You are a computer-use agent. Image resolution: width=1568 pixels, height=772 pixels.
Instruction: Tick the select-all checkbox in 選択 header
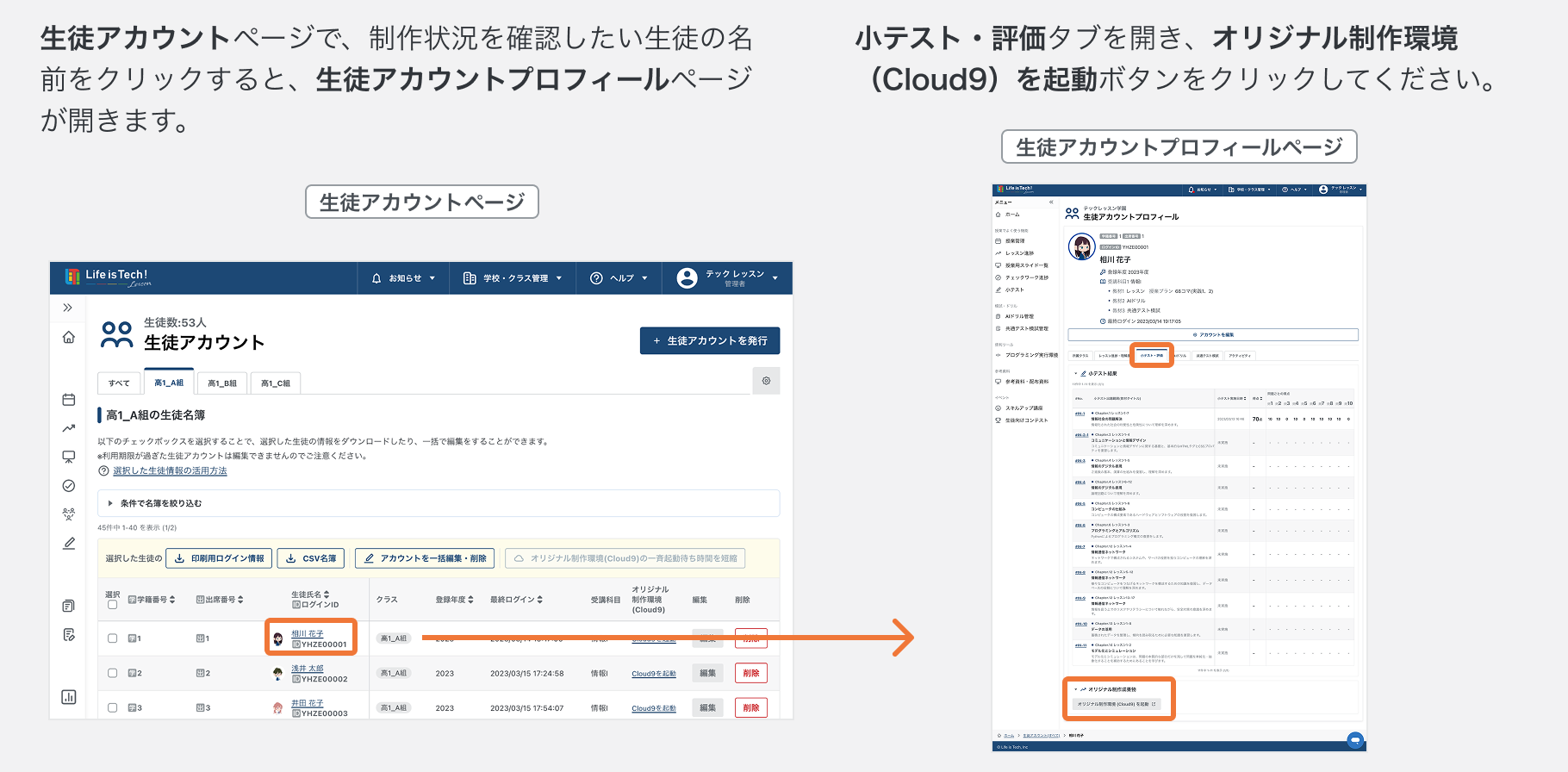(x=112, y=605)
